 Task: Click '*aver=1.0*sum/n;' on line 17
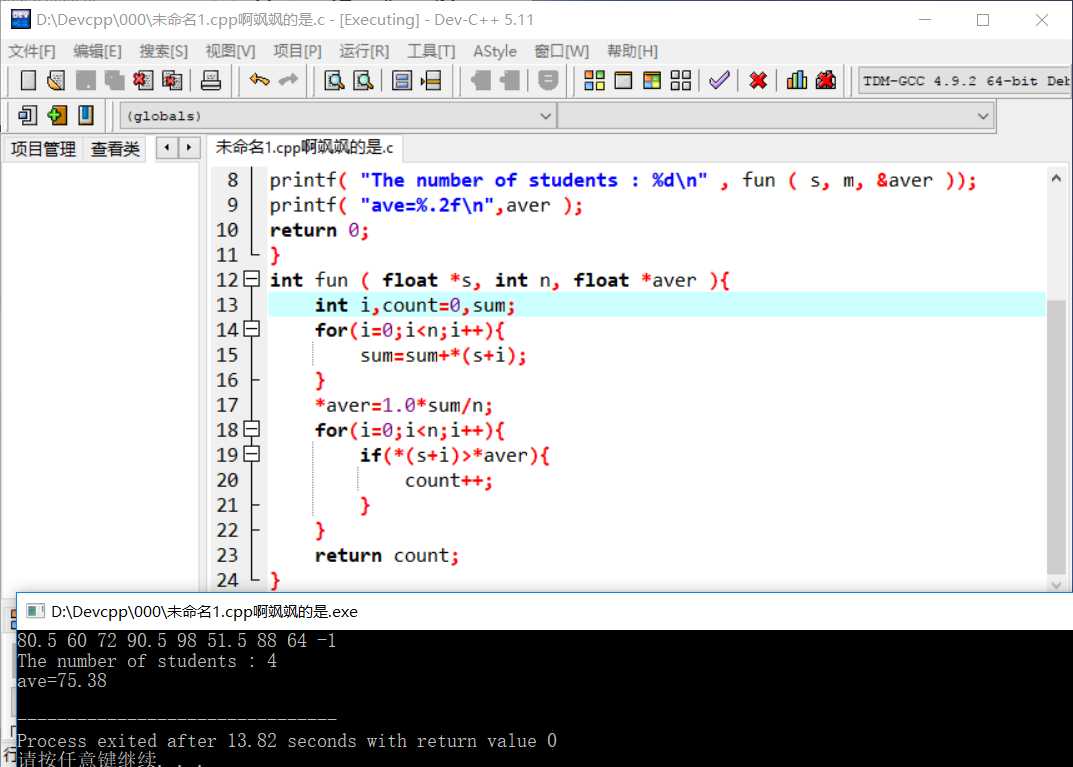[x=403, y=405]
